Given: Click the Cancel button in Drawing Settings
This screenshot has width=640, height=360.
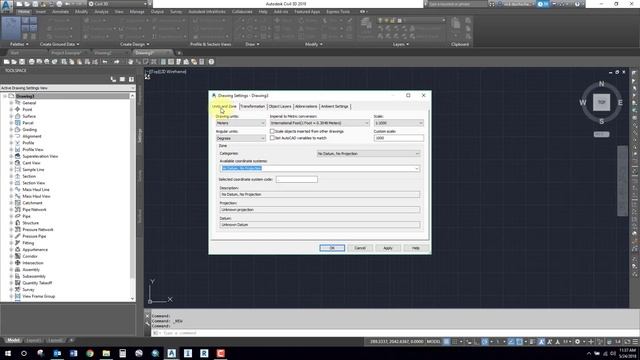Looking at the screenshot, I should click(360, 248).
